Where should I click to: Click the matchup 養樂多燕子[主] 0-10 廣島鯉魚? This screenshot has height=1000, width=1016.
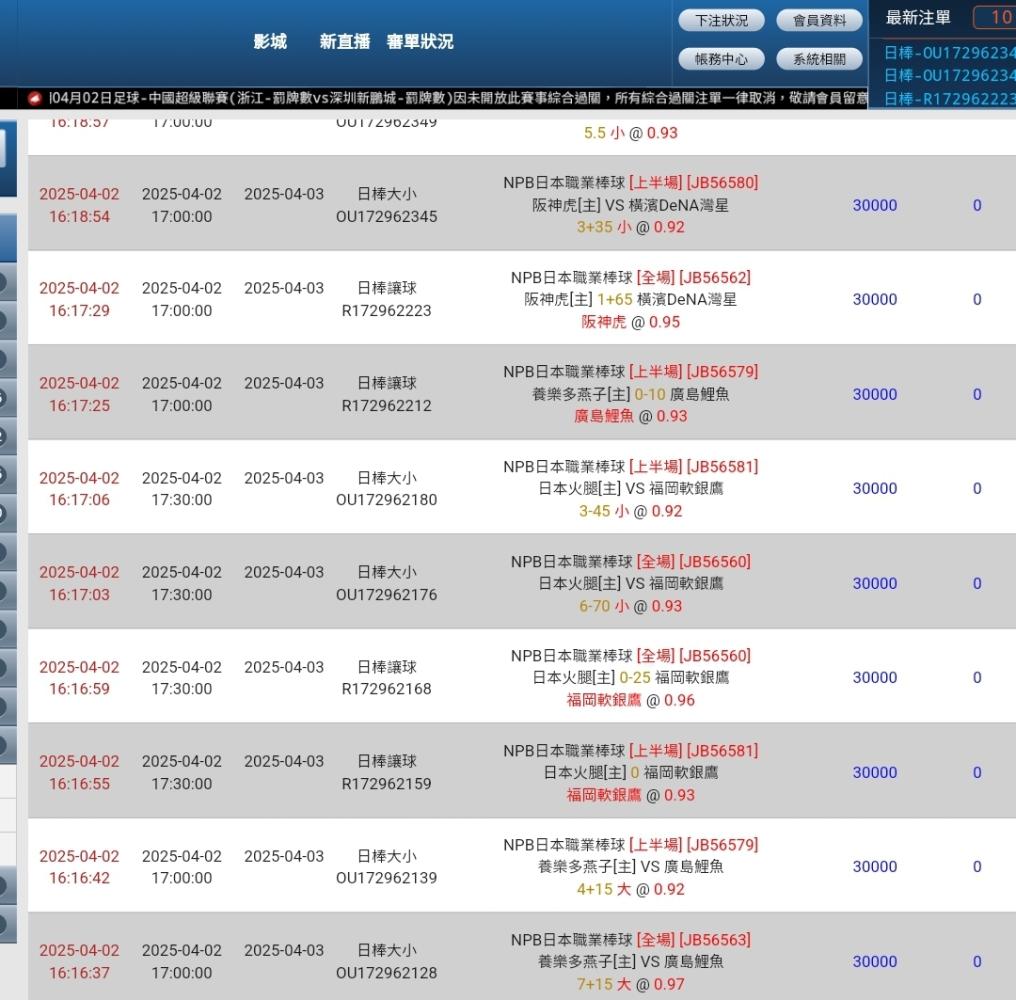click(x=630, y=394)
